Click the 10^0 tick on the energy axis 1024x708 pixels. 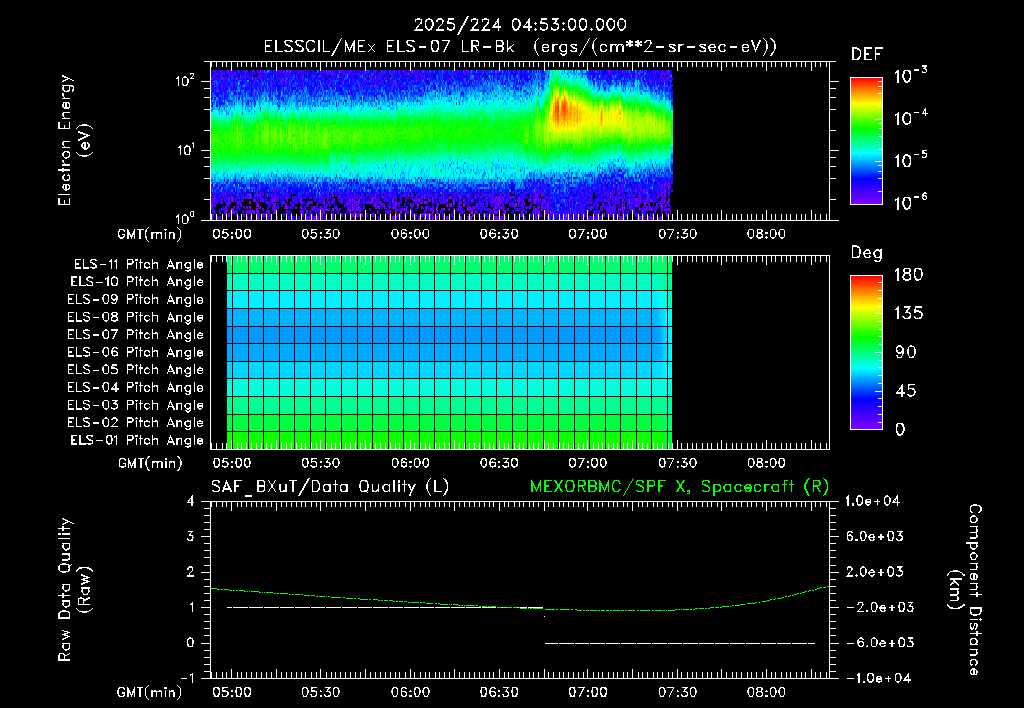point(186,217)
